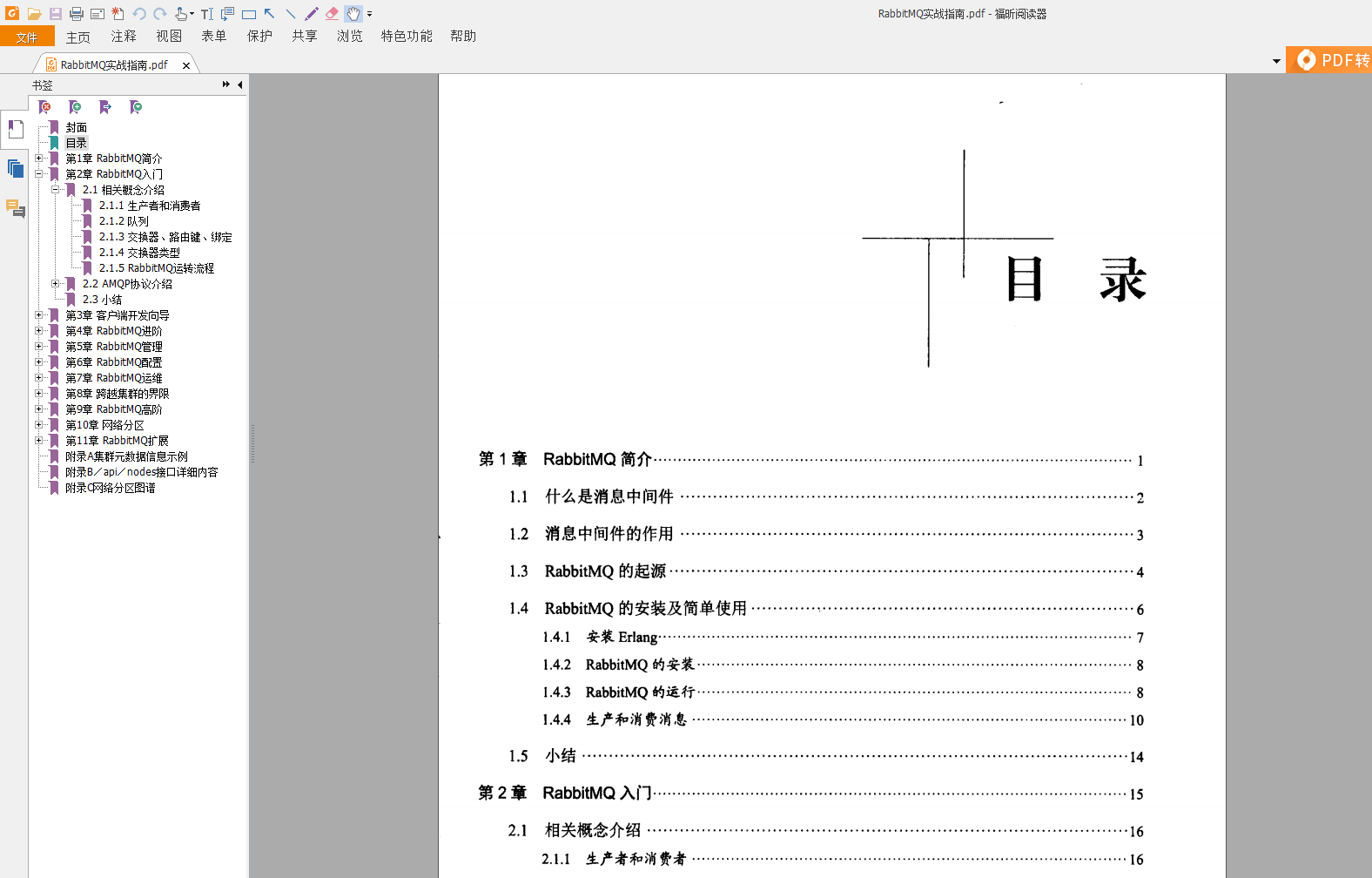This screenshot has height=878, width=1372.
Task: Open touch mode dropdown arrow
Action: click(x=192, y=14)
